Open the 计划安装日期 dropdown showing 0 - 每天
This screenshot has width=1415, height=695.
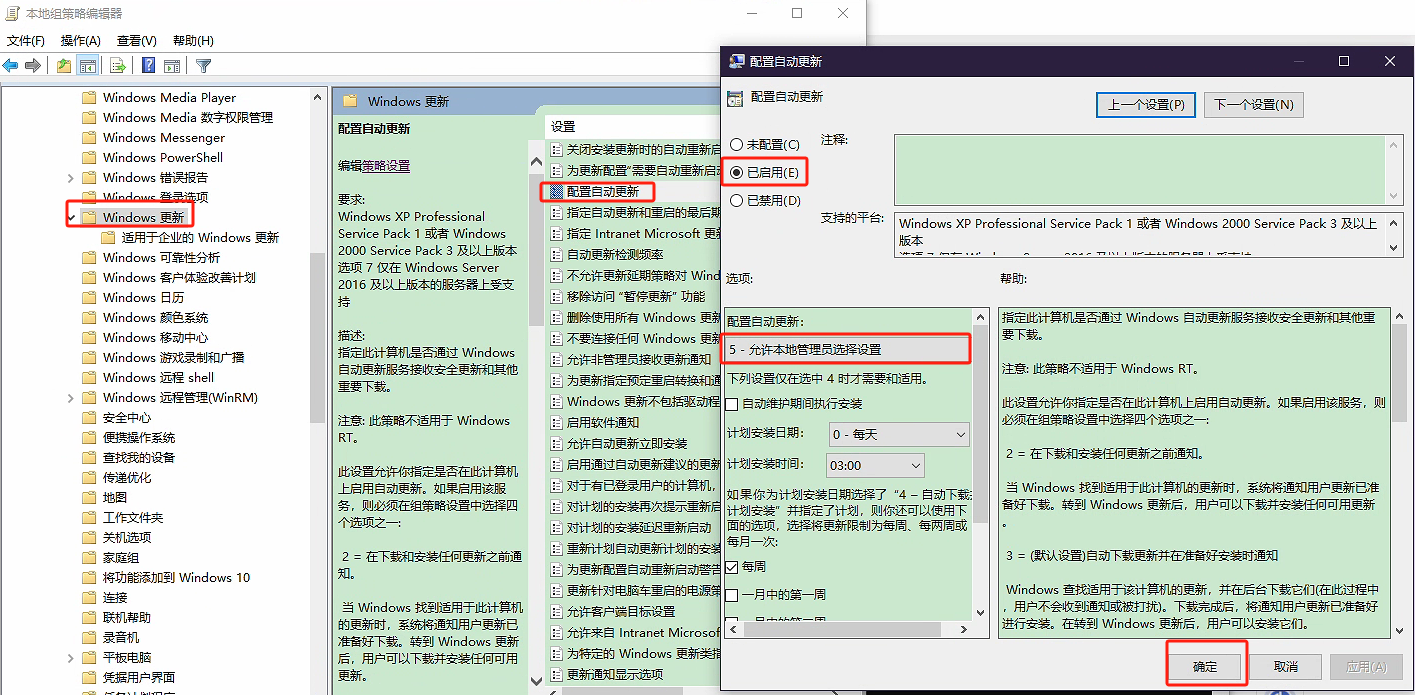[899, 434]
